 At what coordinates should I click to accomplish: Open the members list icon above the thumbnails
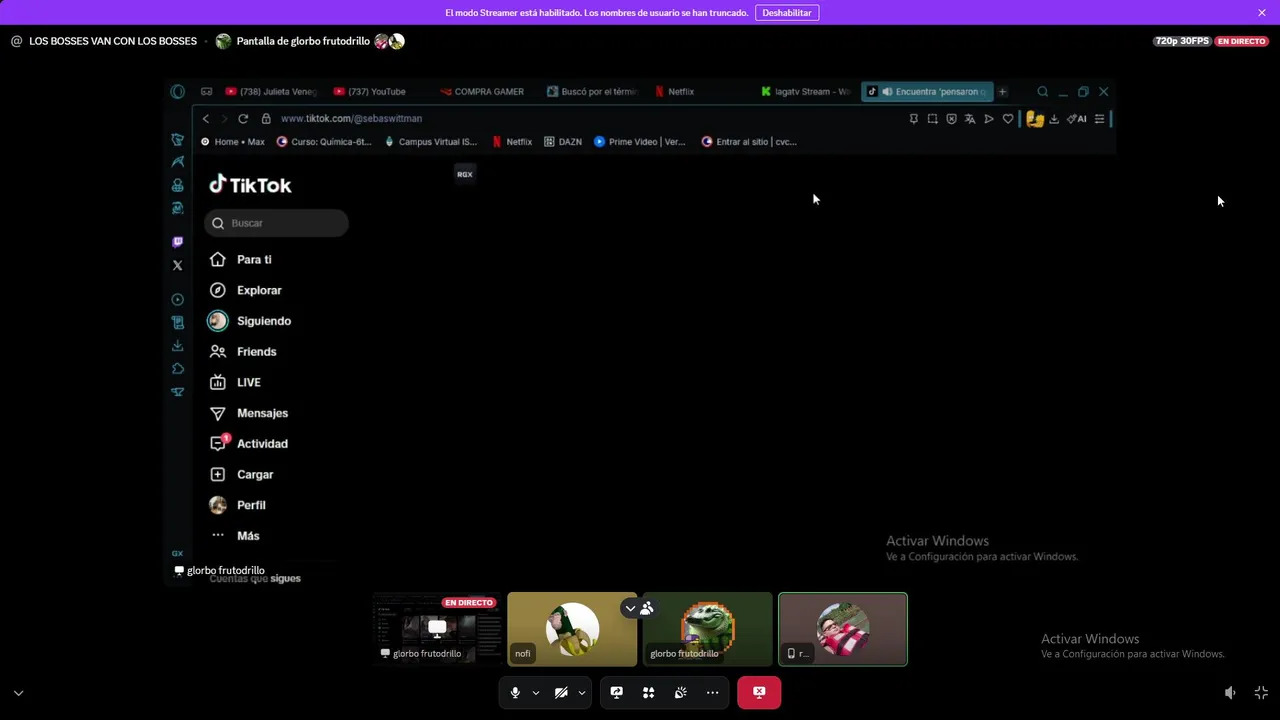(647, 608)
